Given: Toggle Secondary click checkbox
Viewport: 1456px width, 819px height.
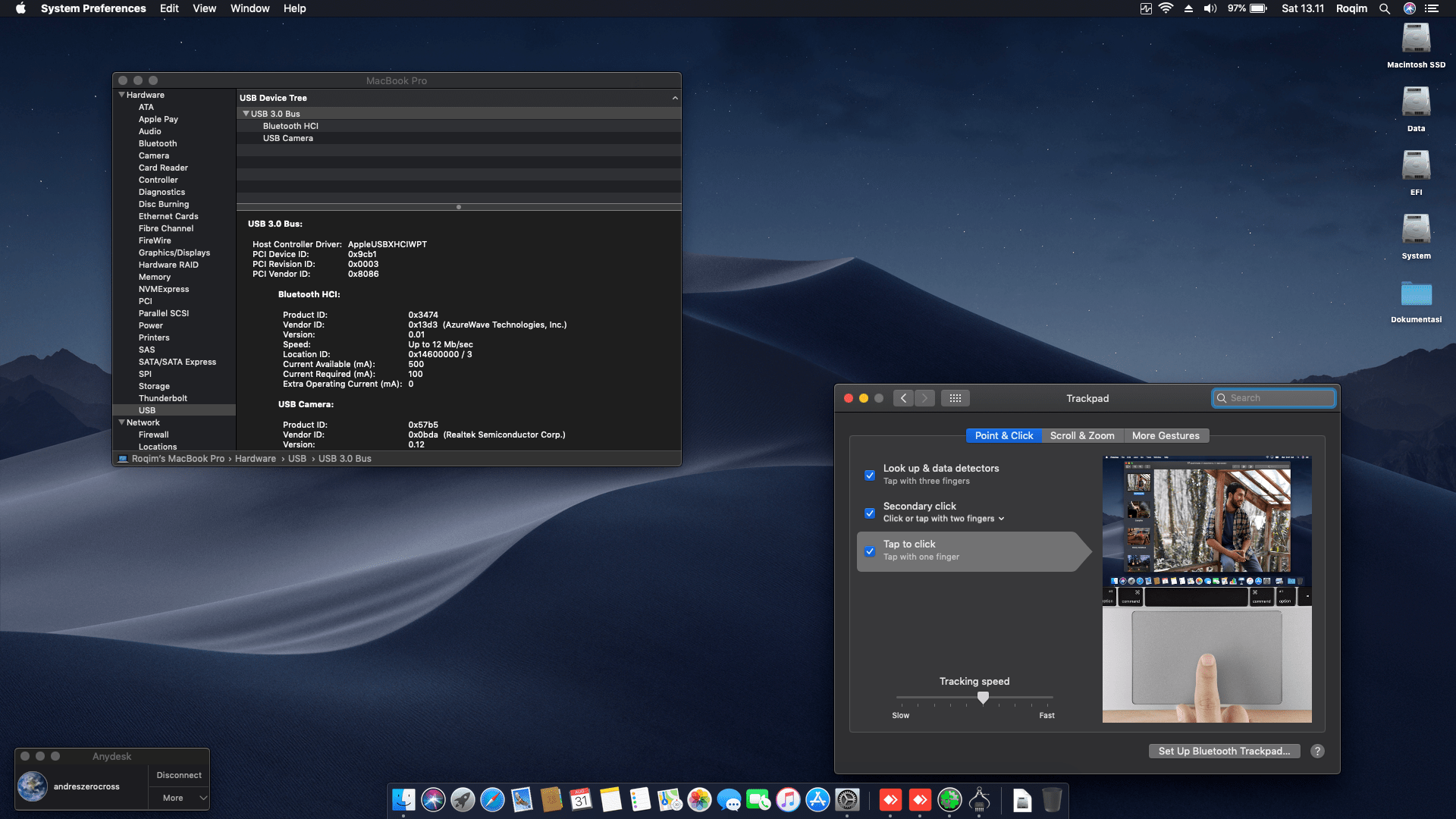Looking at the screenshot, I should pyautogui.click(x=870, y=513).
